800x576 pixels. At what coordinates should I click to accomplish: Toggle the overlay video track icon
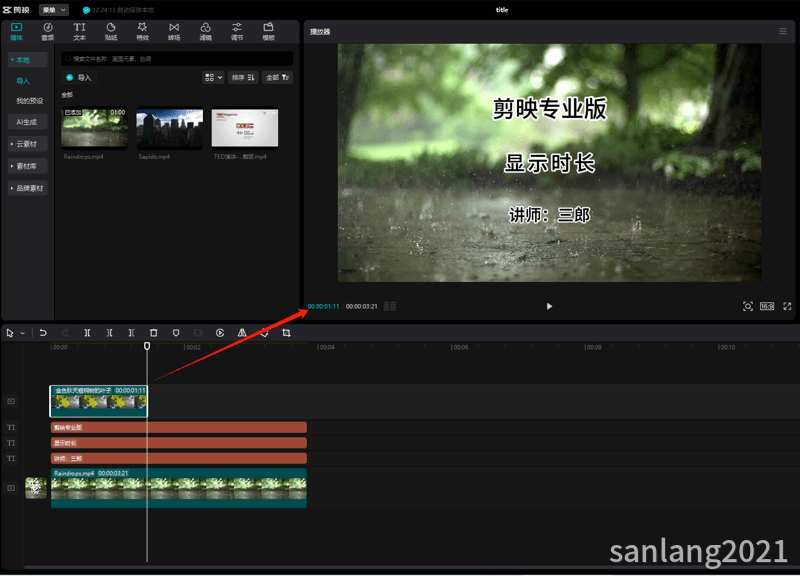coord(11,402)
